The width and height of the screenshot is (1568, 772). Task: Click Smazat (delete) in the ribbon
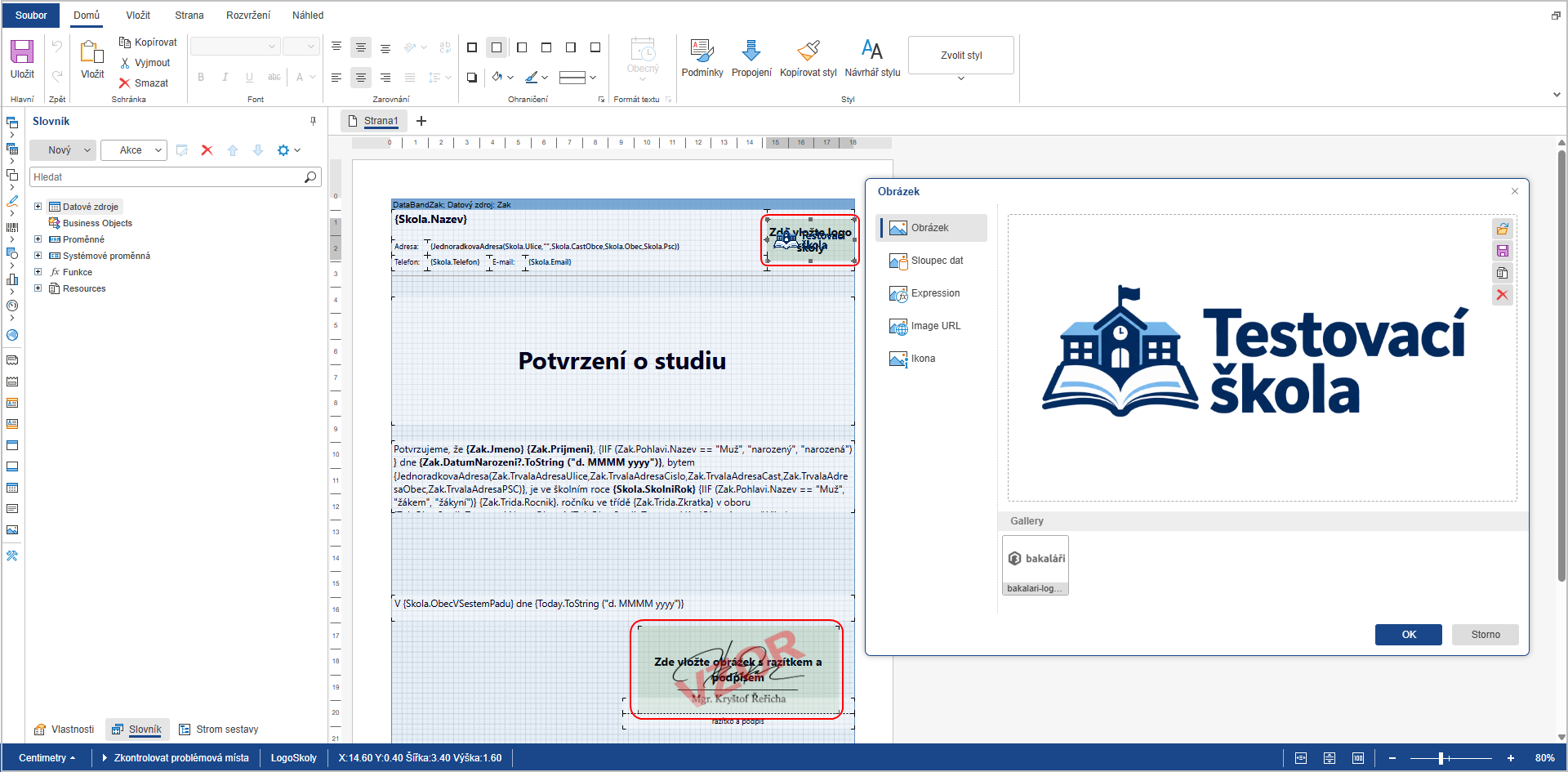pos(144,83)
